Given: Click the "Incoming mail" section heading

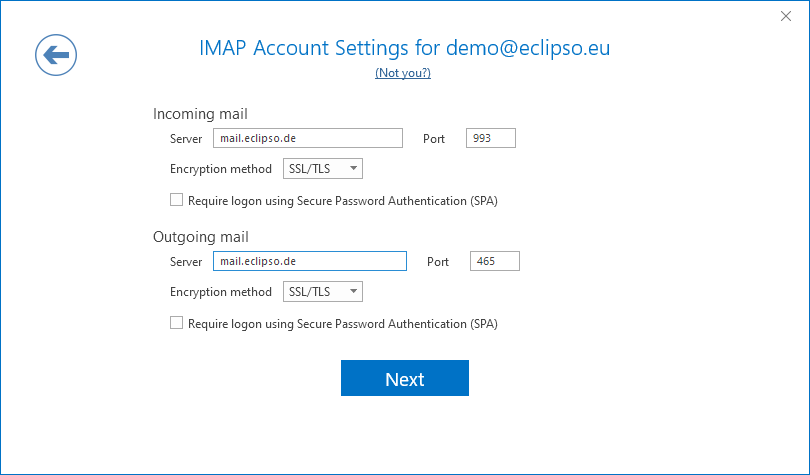Looking at the screenshot, I should 200,114.
